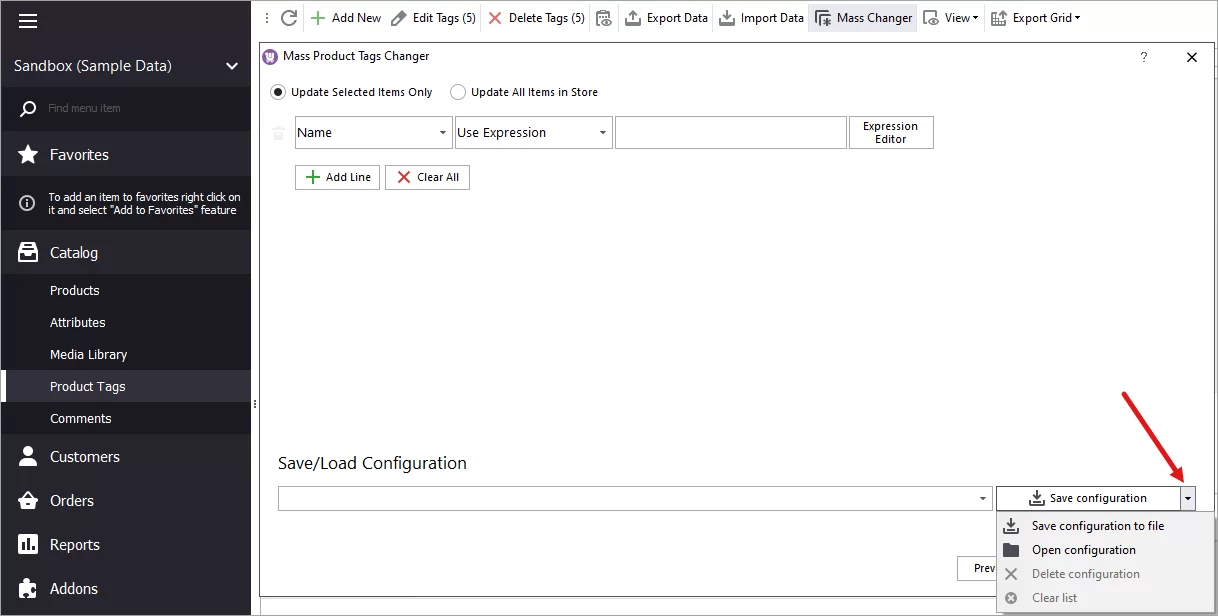Image resolution: width=1218 pixels, height=616 pixels.
Task: Open the View dropdown in the toolbar
Action: 949,17
